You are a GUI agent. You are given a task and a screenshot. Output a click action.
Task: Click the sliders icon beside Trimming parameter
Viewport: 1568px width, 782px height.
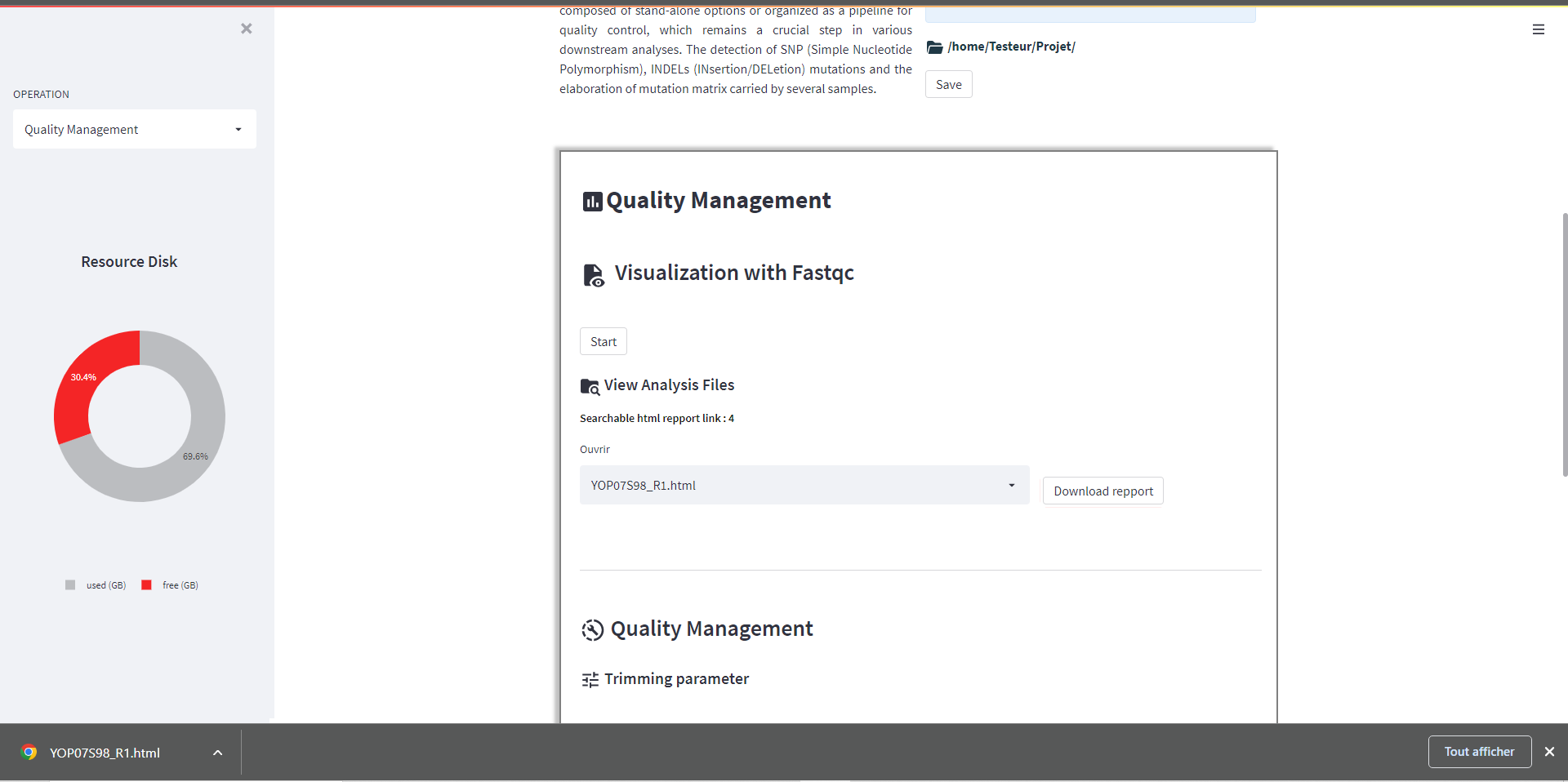click(590, 680)
